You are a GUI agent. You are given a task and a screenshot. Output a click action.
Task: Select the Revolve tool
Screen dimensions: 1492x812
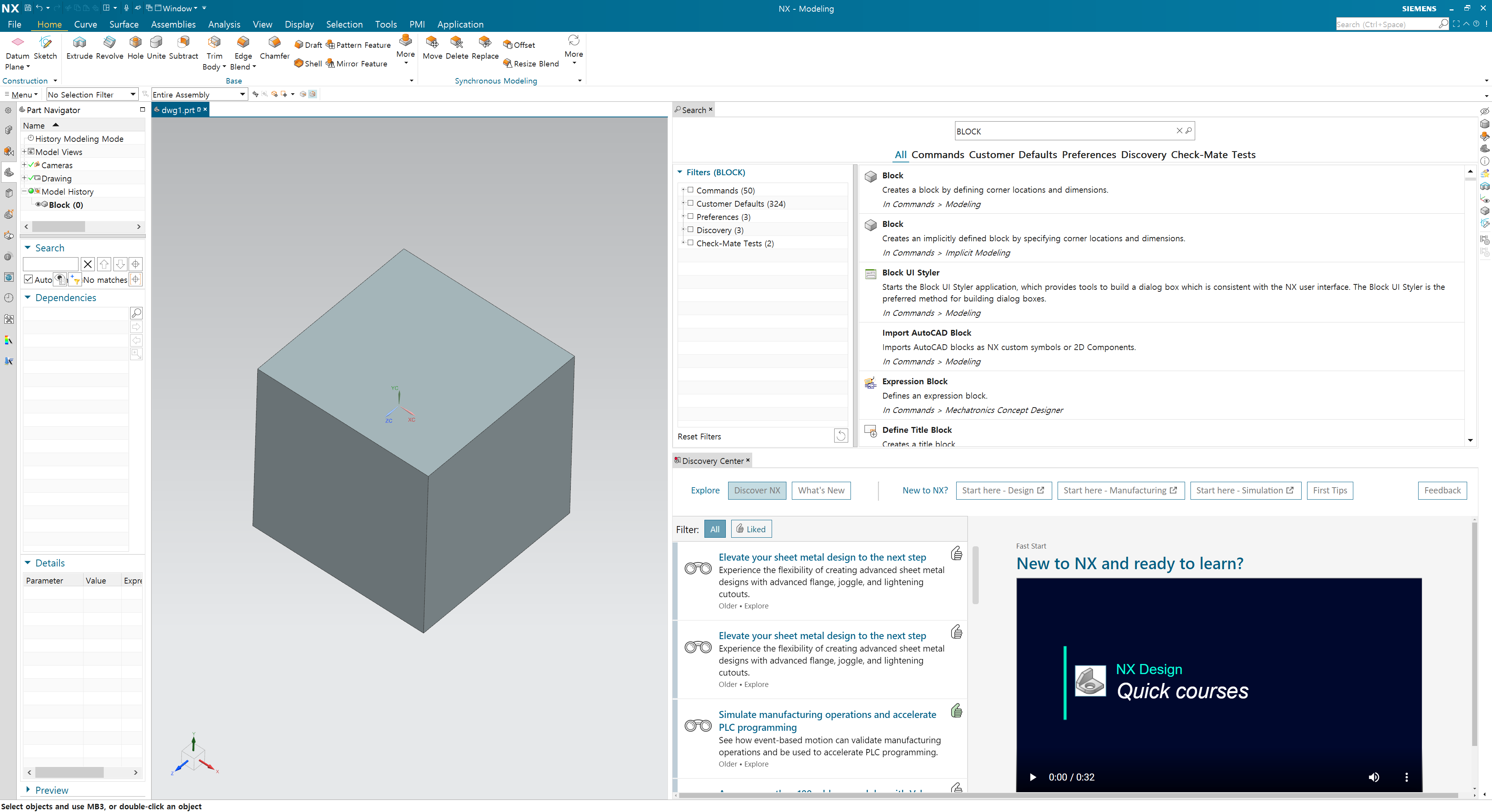point(110,47)
